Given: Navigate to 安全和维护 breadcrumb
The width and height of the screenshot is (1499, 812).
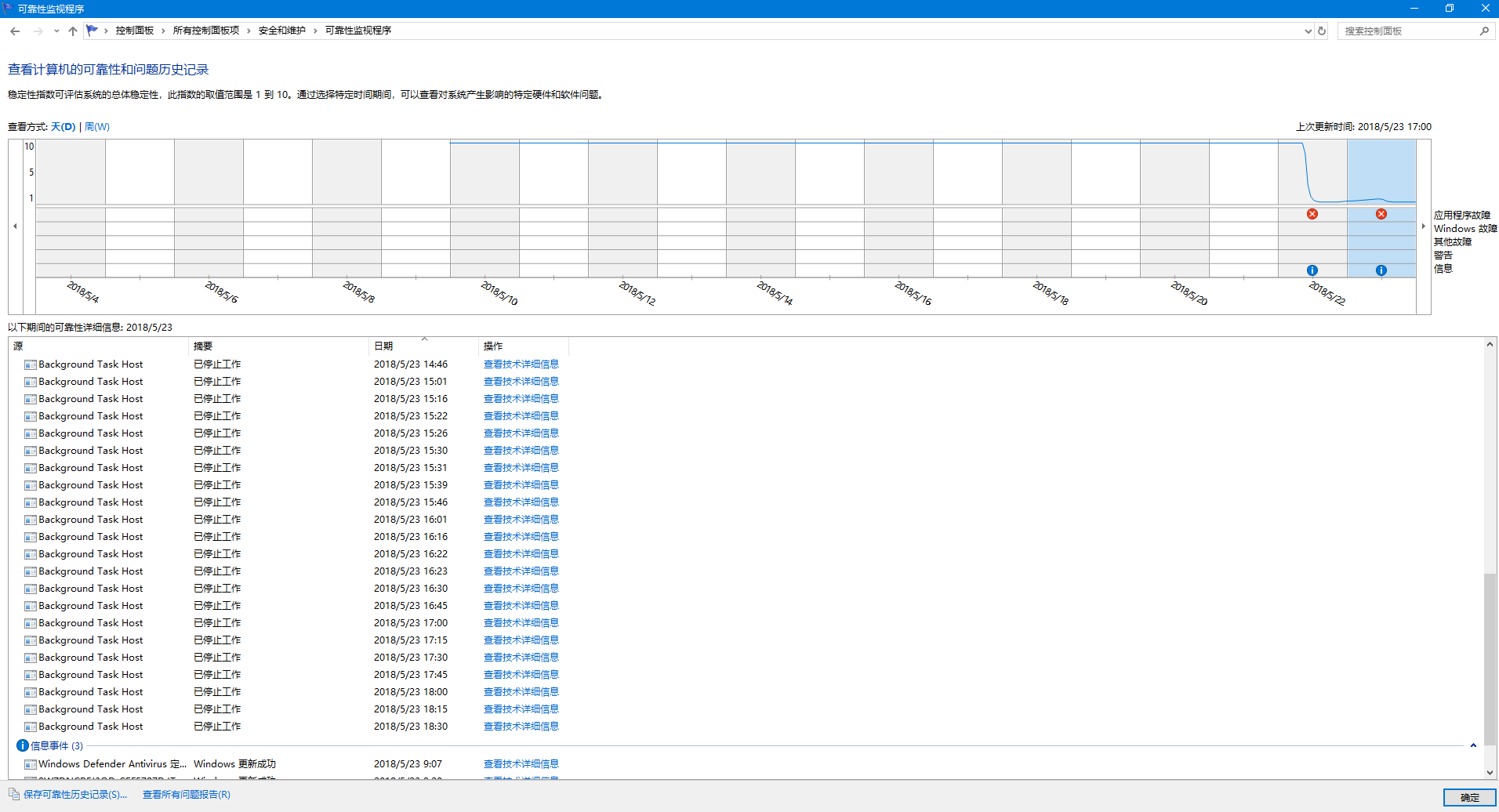Looking at the screenshot, I should pyautogui.click(x=282, y=31).
